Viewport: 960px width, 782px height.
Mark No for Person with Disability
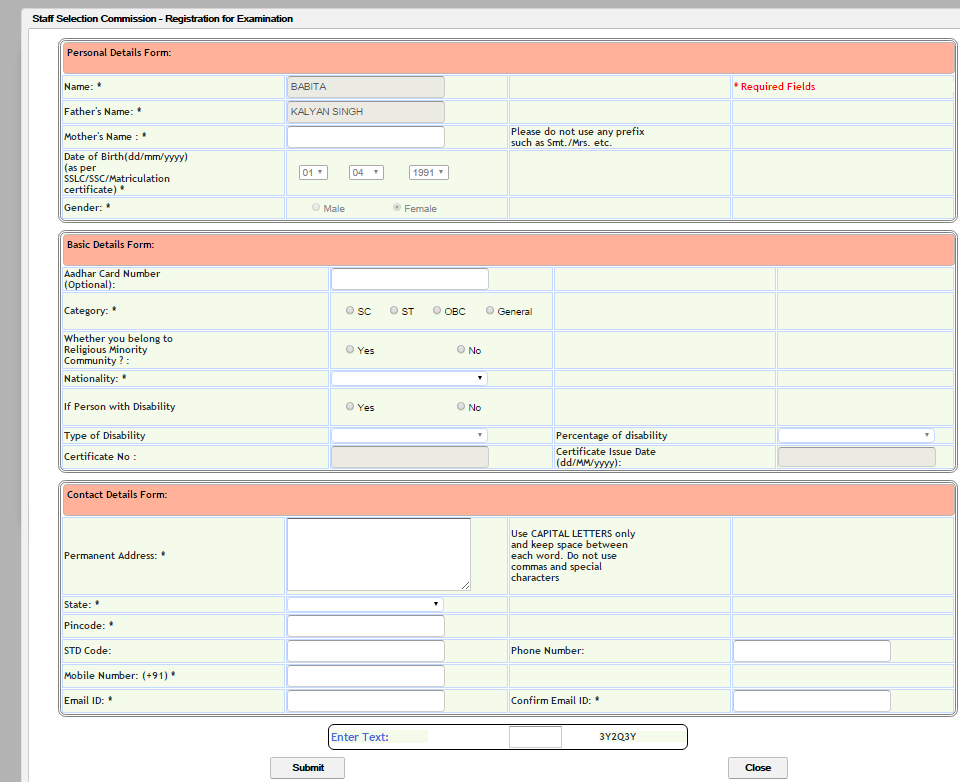[460, 406]
